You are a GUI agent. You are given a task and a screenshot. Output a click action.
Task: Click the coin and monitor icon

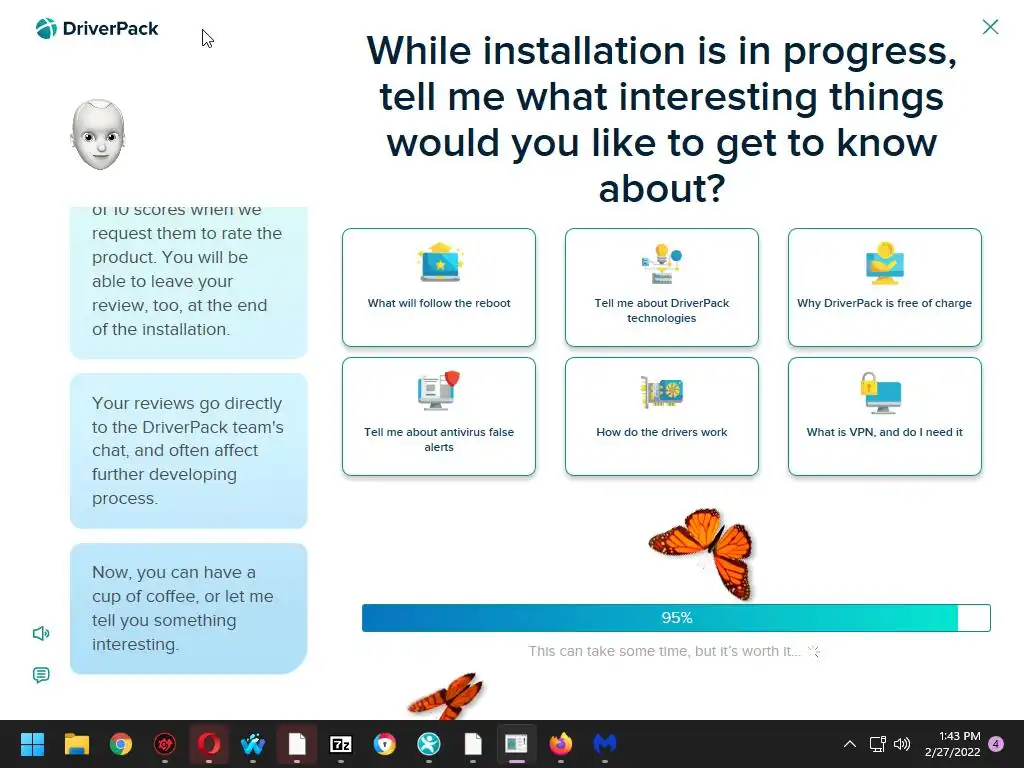885,263
